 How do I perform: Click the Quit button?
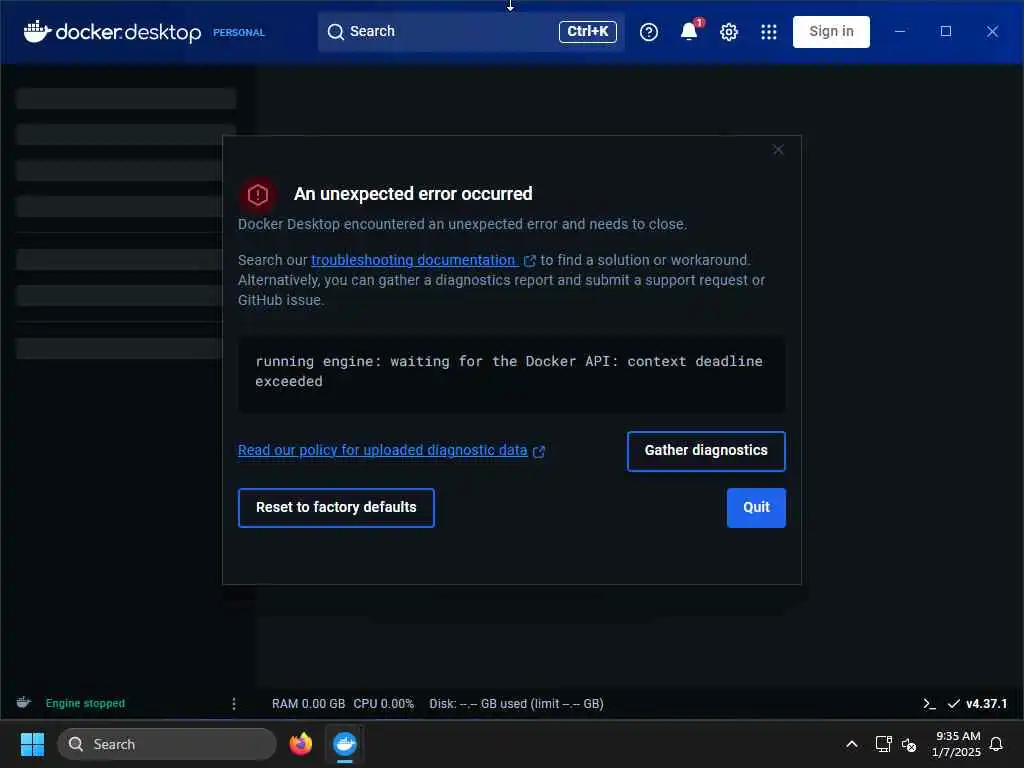(756, 507)
